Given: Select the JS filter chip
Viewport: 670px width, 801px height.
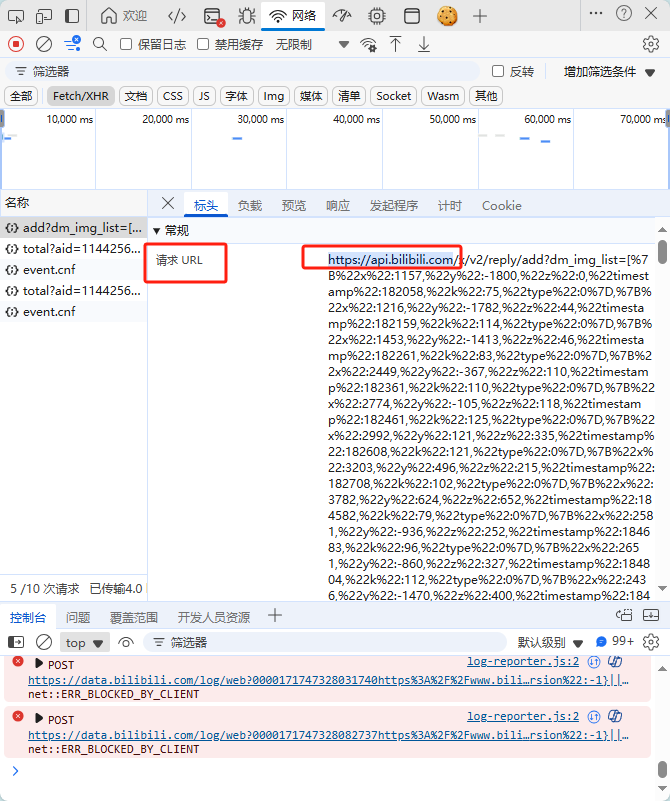Looking at the screenshot, I should point(204,96).
